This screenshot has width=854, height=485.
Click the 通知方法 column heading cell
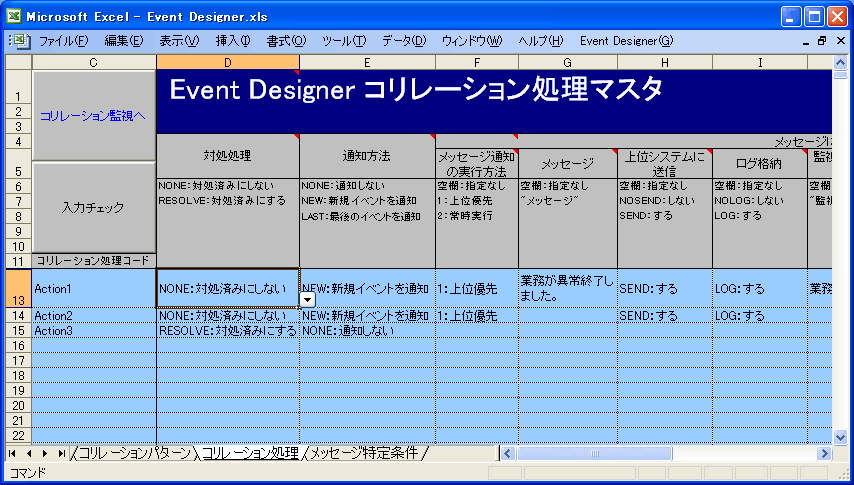tap(367, 156)
